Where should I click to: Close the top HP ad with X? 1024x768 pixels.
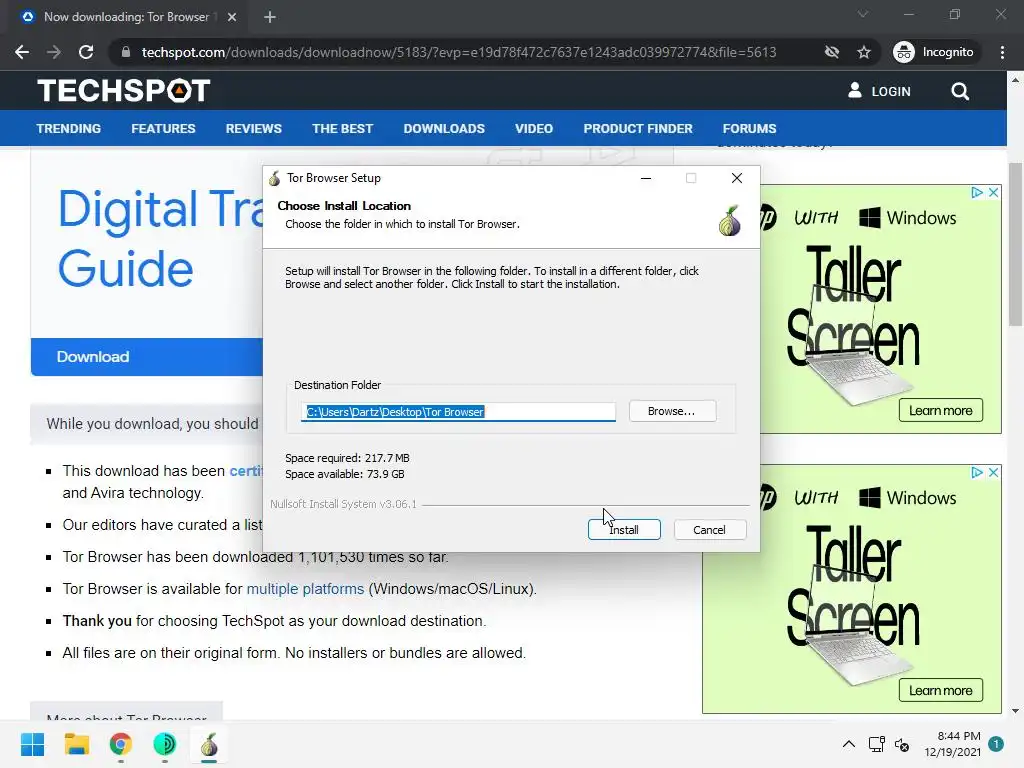pos(993,192)
